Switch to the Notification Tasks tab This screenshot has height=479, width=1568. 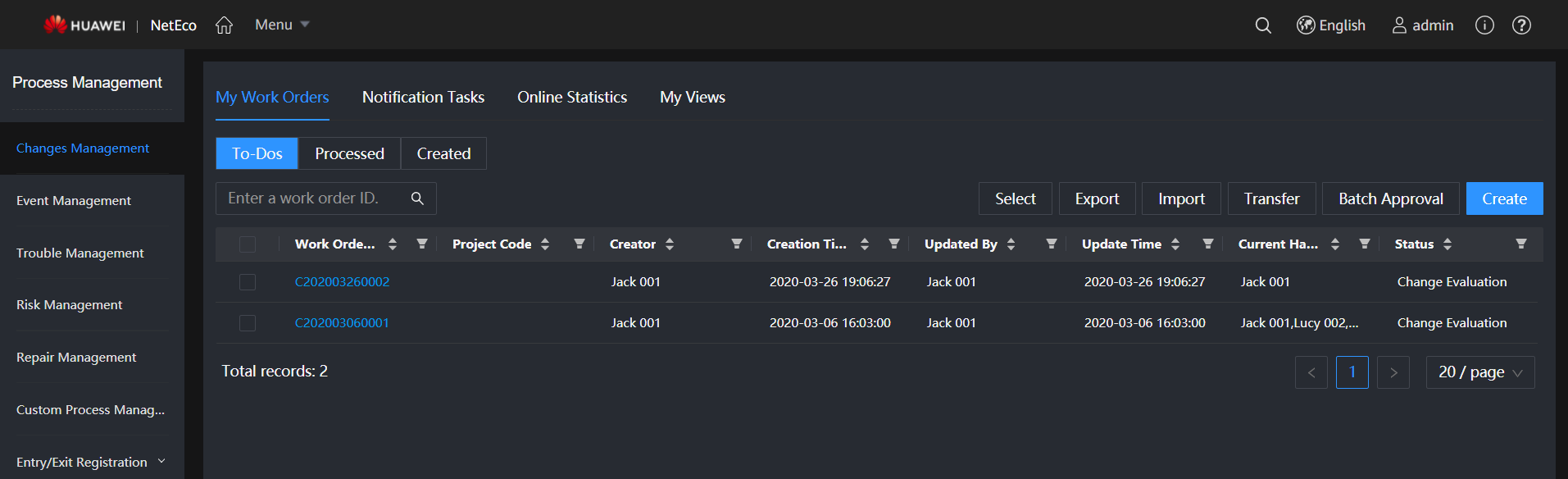coord(423,97)
